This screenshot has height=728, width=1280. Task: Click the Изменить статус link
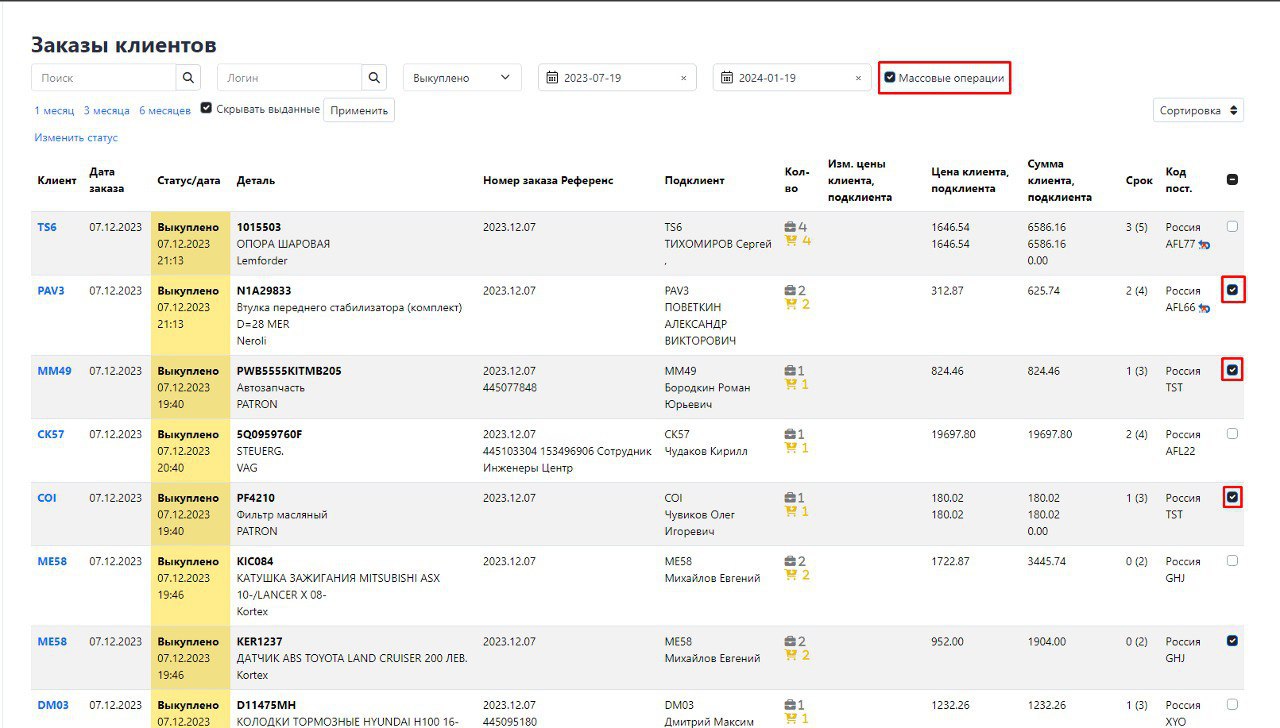76,138
